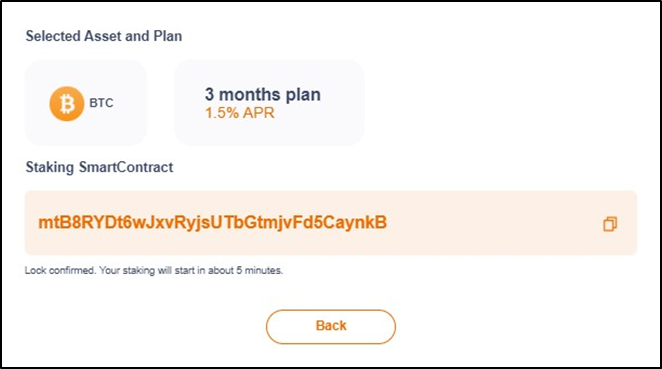This screenshot has width=662, height=369.
Task: Click the '3 months plan' title text
Action: tap(263, 94)
